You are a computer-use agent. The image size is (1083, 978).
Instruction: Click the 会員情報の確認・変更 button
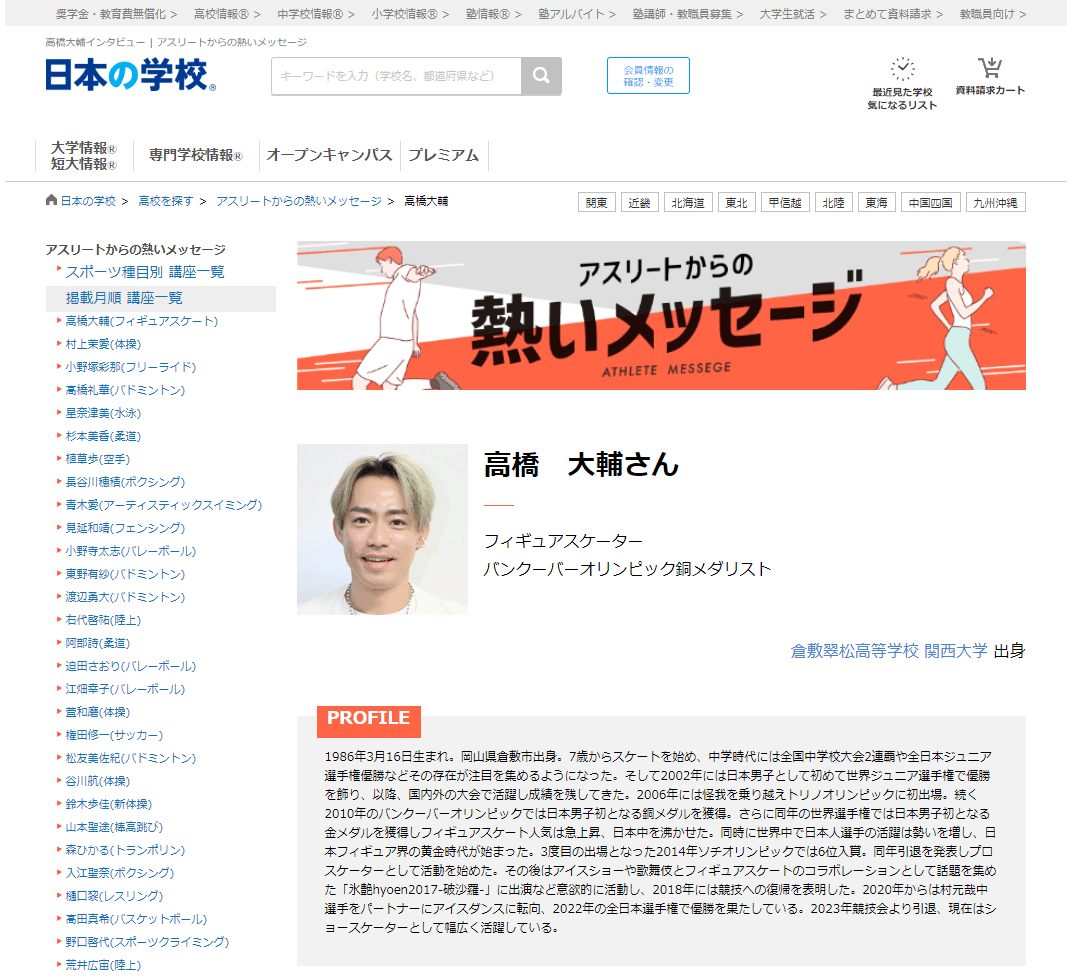pyautogui.click(x=648, y=75)
